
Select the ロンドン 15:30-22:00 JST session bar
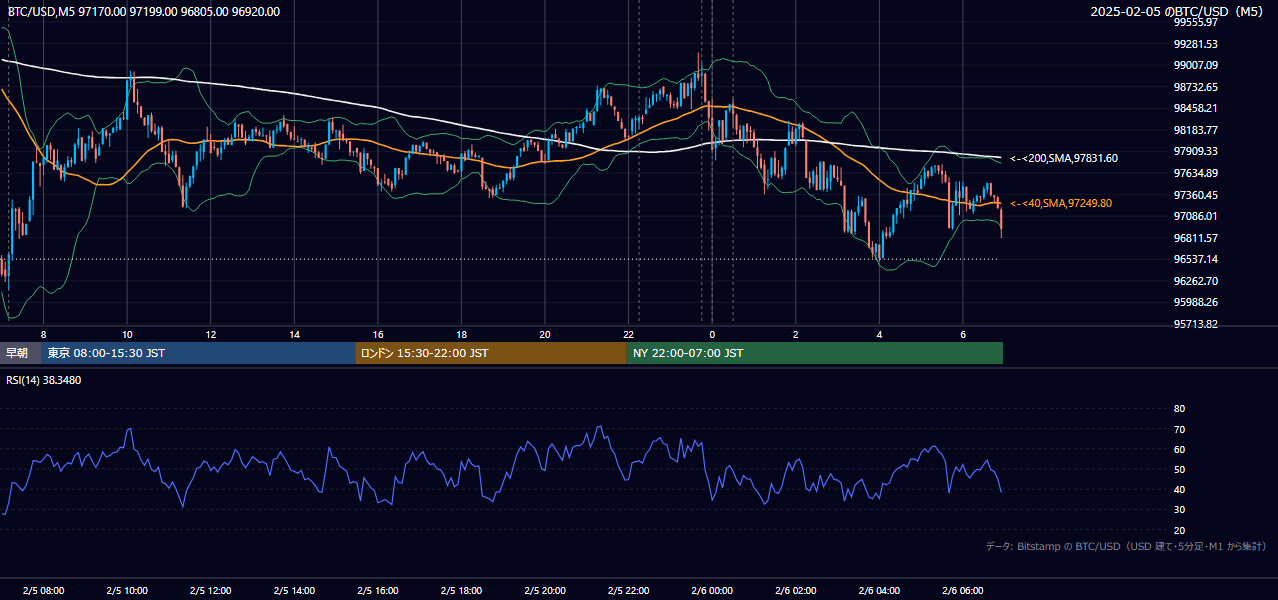[491, 353]
